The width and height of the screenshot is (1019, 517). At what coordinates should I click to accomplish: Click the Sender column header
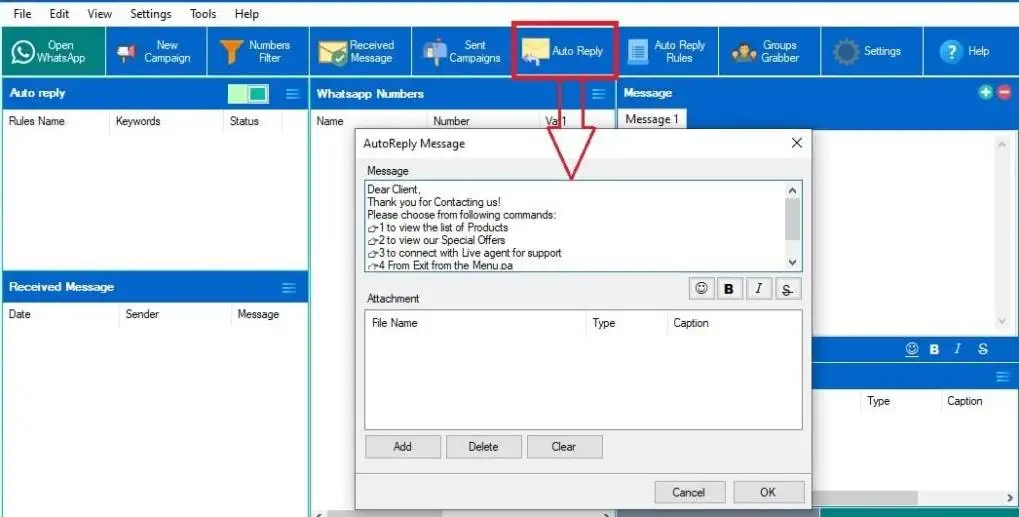click(x=142, y=314)
